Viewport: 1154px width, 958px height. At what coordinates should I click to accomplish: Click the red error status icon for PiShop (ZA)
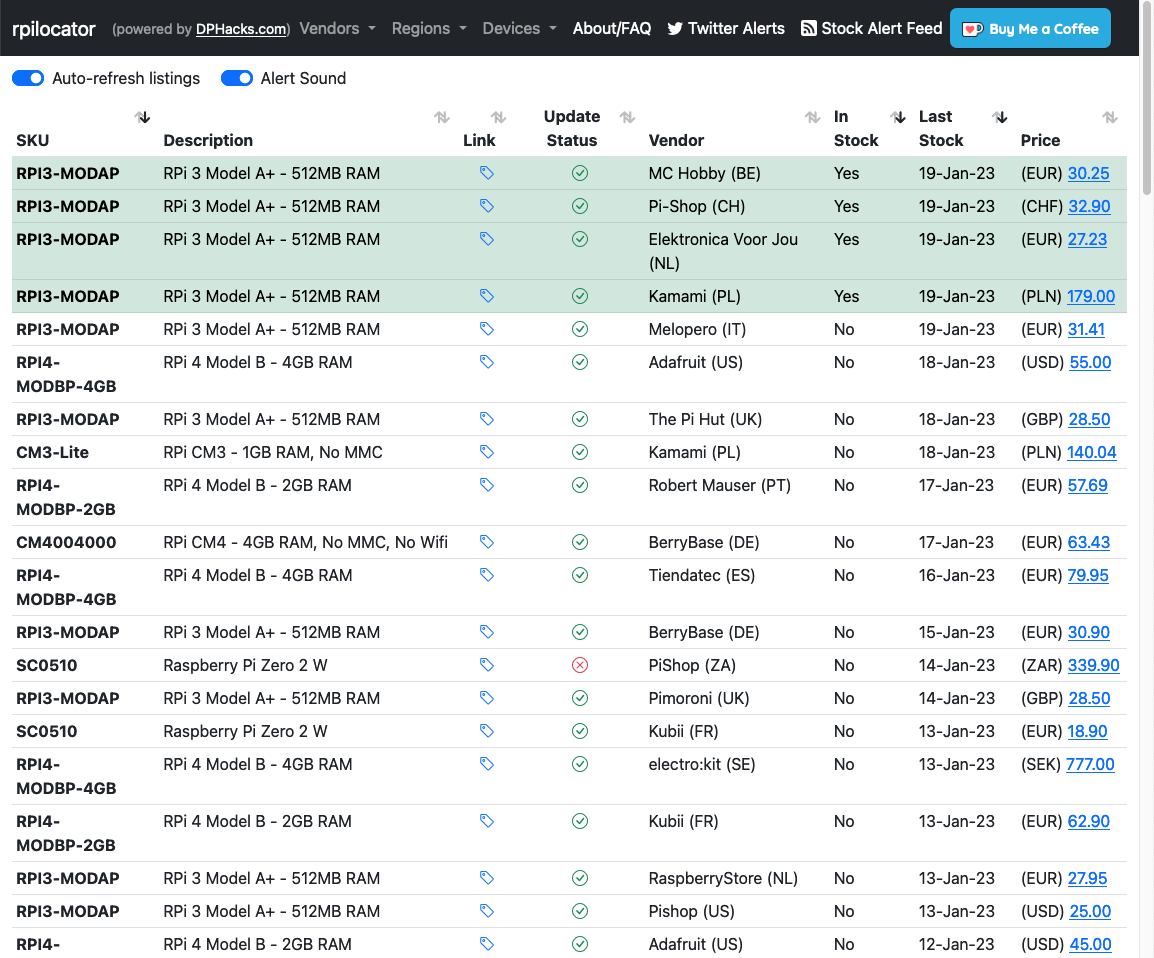579,665
